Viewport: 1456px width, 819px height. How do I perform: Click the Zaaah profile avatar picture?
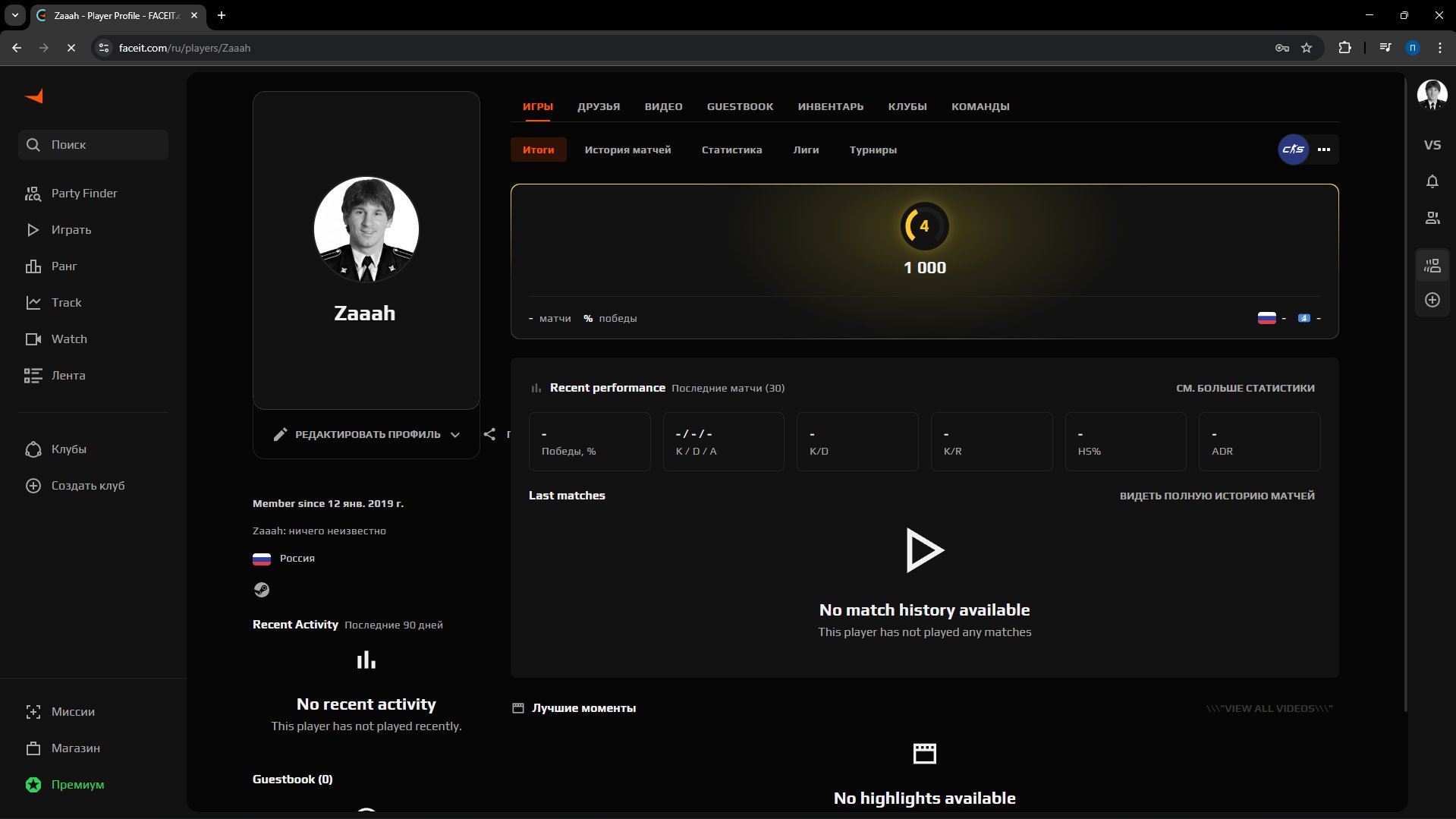click(x=366, y=229)
